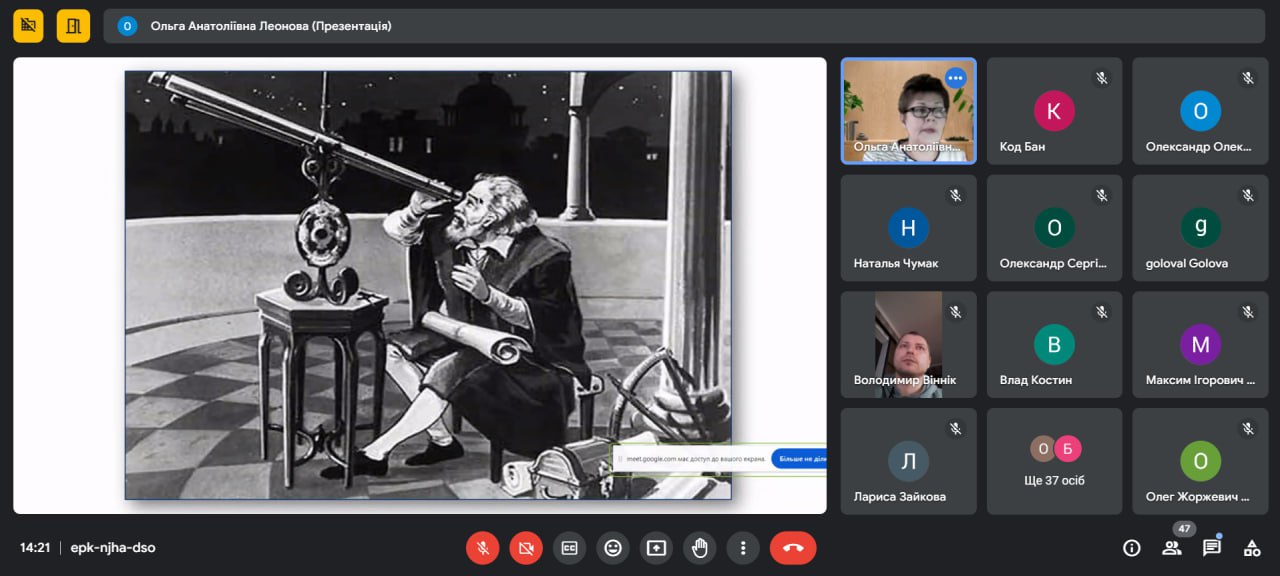
Task: Turn on your camera
Action: 526,548
